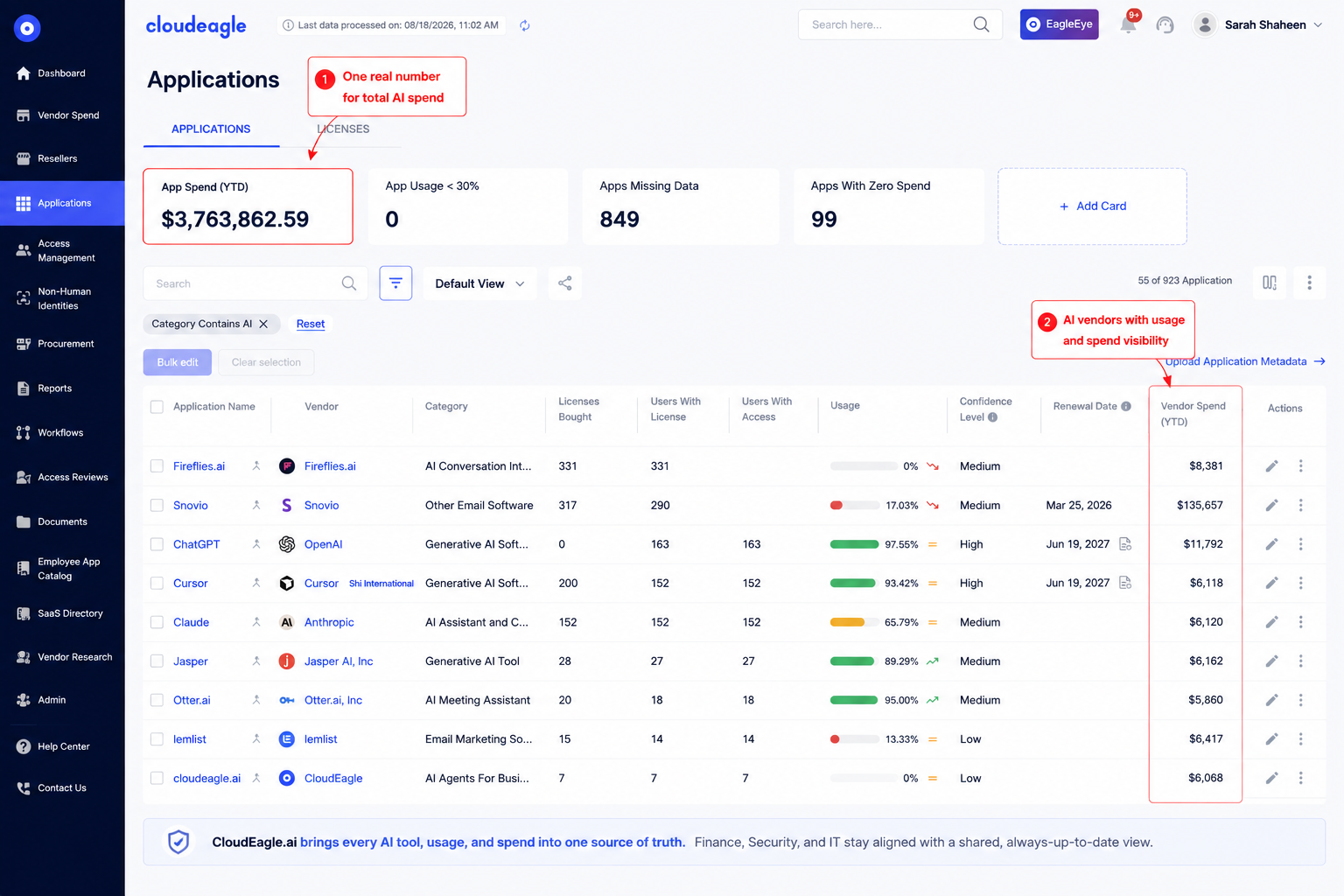Open the Apps Missing Data card
This screenshot has width=1344, height=896.
tap(681, 206)
